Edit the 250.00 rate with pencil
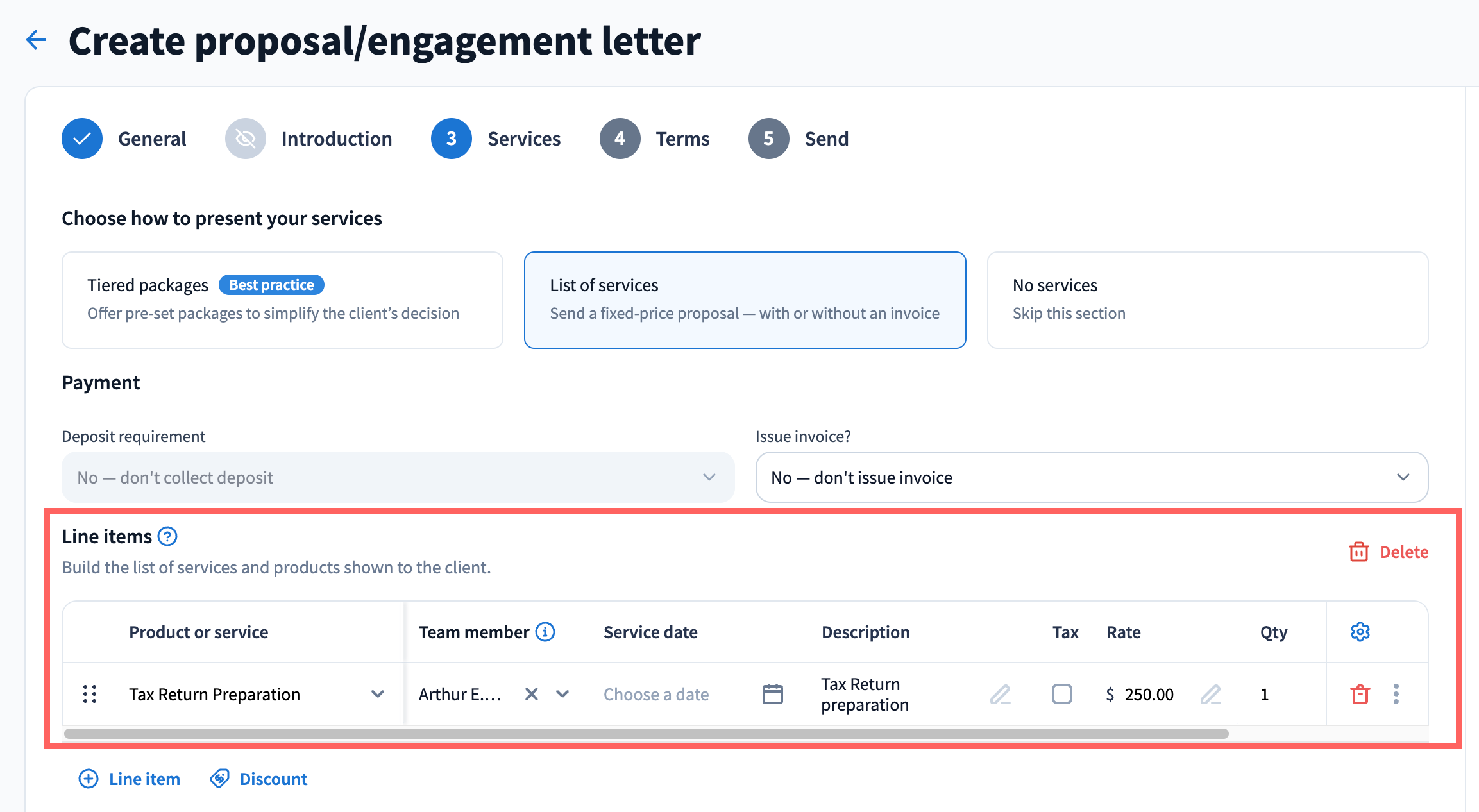The height and width of the screenshot is (812, 1479). [x=1210, y=694]
